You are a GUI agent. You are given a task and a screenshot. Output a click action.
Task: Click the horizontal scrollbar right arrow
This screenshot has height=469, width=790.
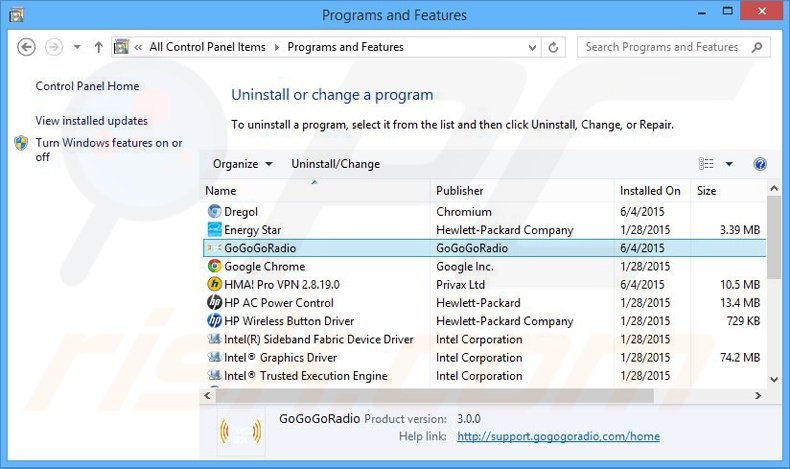(758, 395)
